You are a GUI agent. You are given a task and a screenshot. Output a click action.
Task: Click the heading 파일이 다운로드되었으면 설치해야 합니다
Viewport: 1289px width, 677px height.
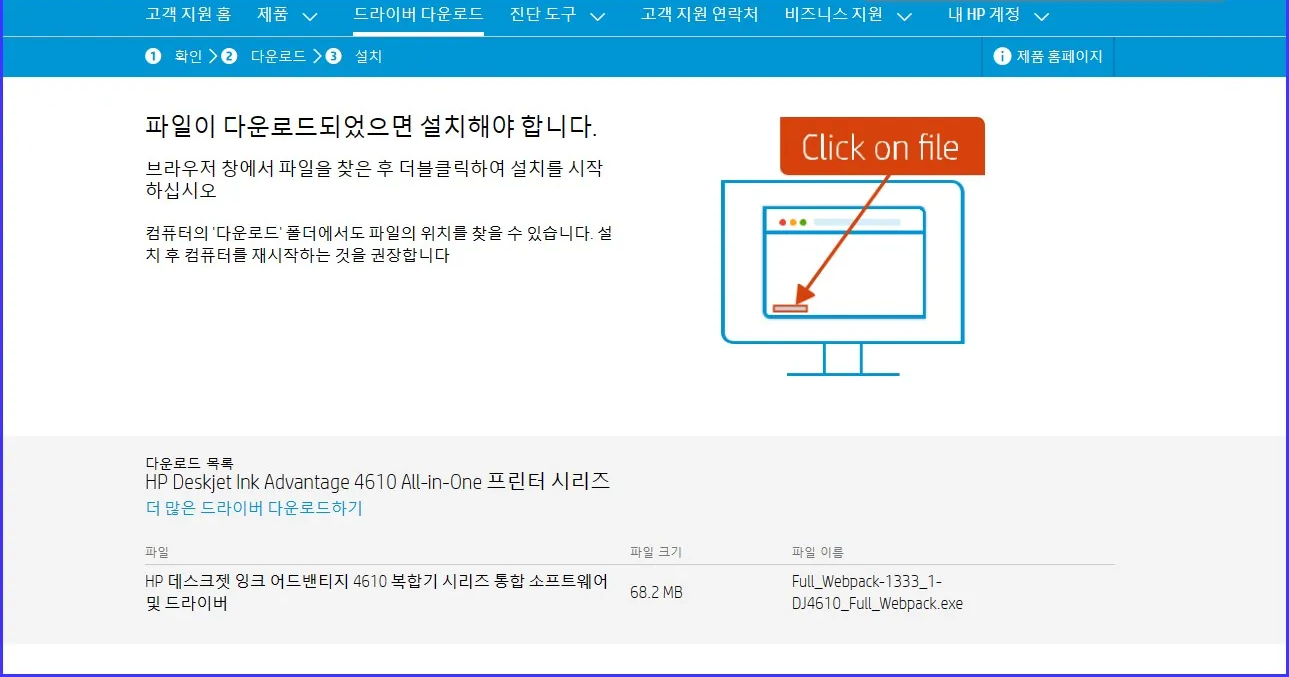pyautogui.click(x=371, y=128)
